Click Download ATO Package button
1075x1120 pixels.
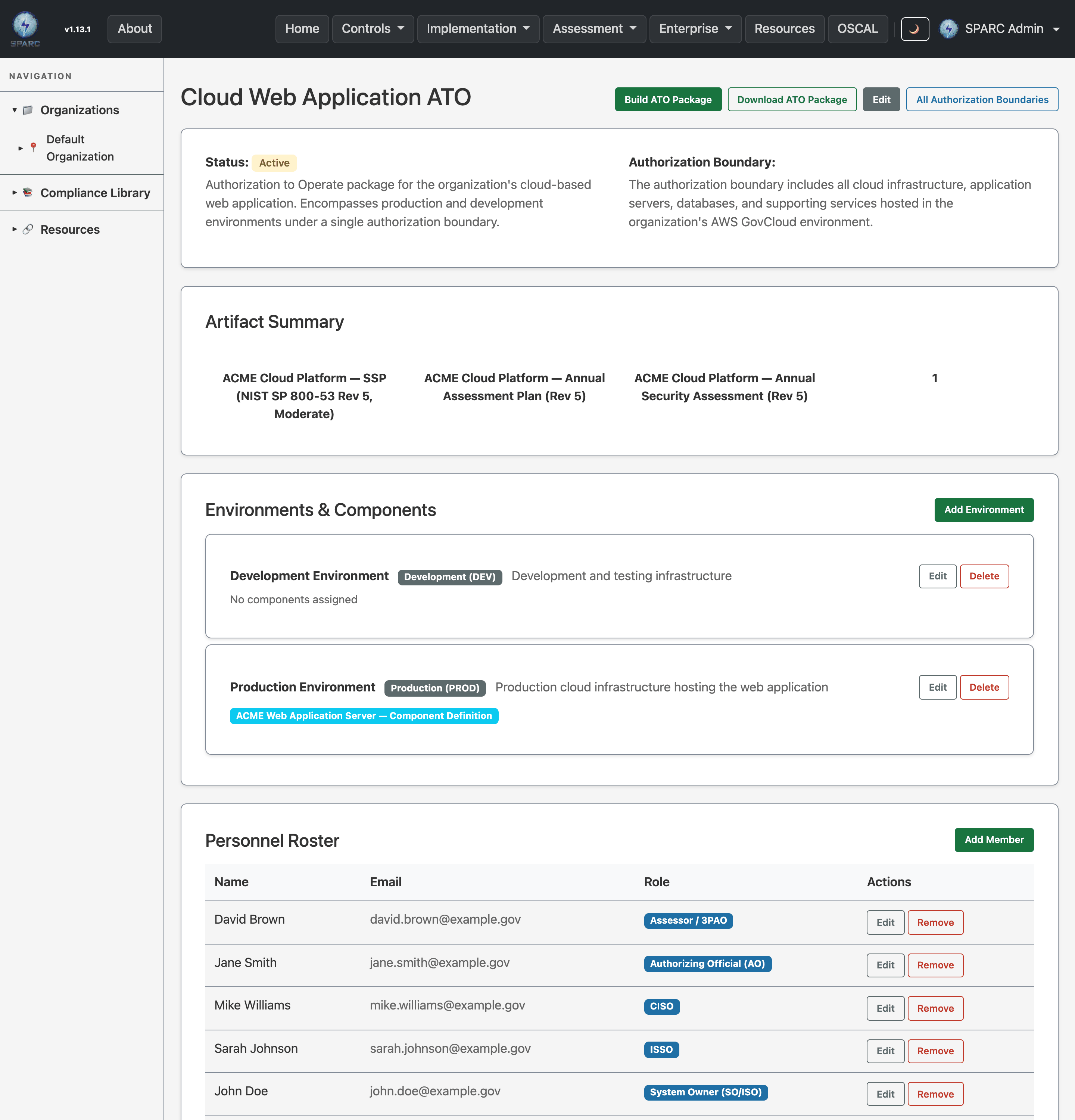click(x=792, y=99)
